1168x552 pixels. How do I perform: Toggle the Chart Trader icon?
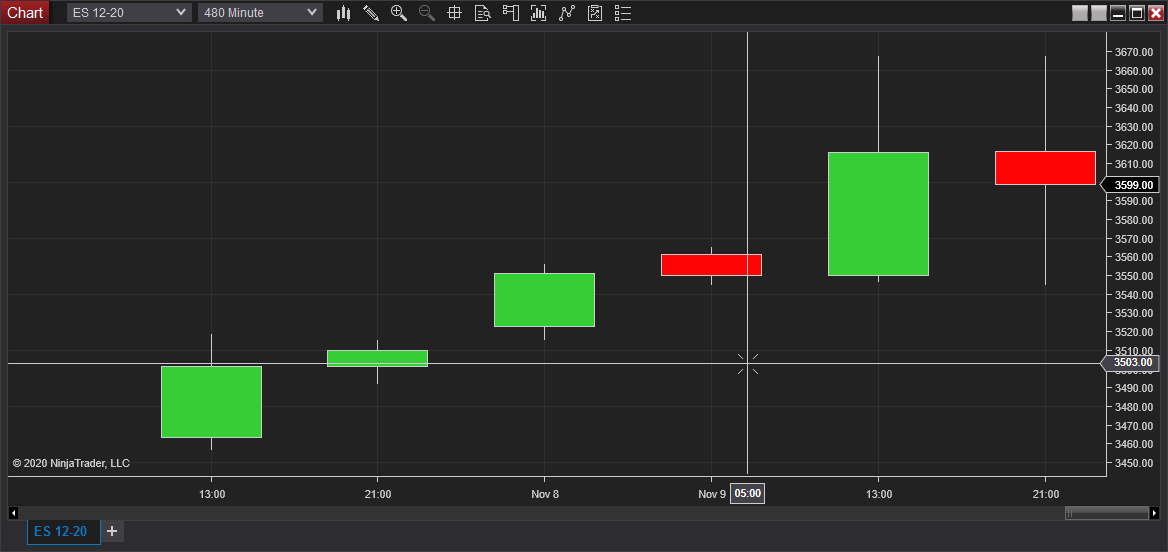pos(510,13)
